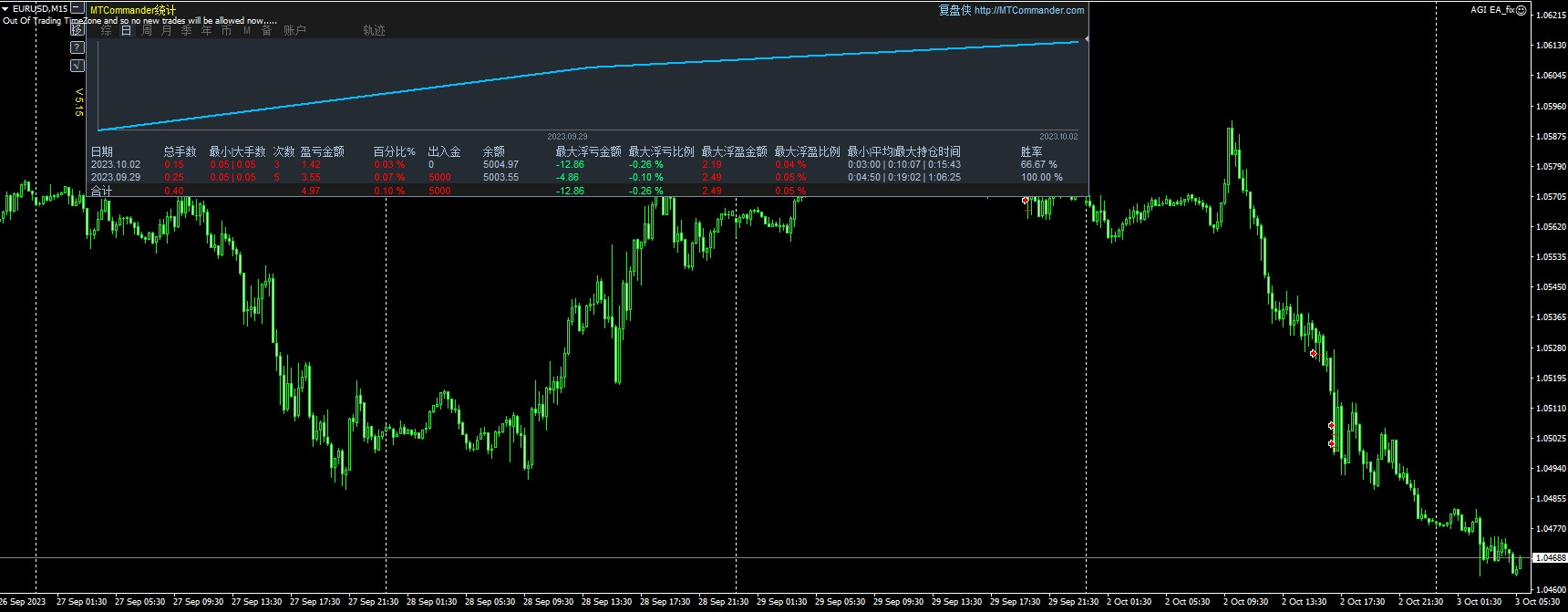The width and height of the screenshot is (1568, 612).
Task: Select the M magic-number tab
Action: (246, 30)
